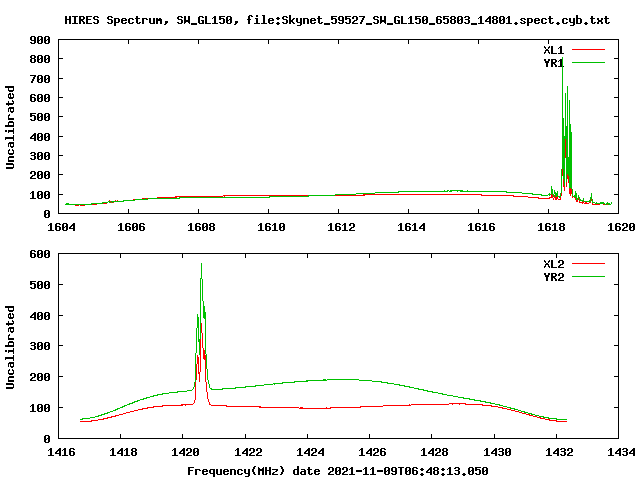Screen dimensions: 640x480
Task: Click the 1420.4 MHz peak tip in bottom plot
Action: click(201, 264)
